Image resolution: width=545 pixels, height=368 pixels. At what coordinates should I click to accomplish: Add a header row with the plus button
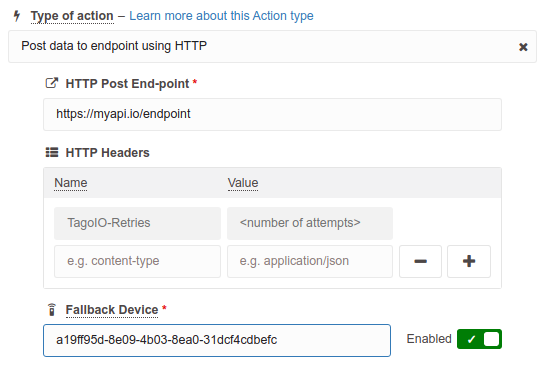tap(469, 261)
